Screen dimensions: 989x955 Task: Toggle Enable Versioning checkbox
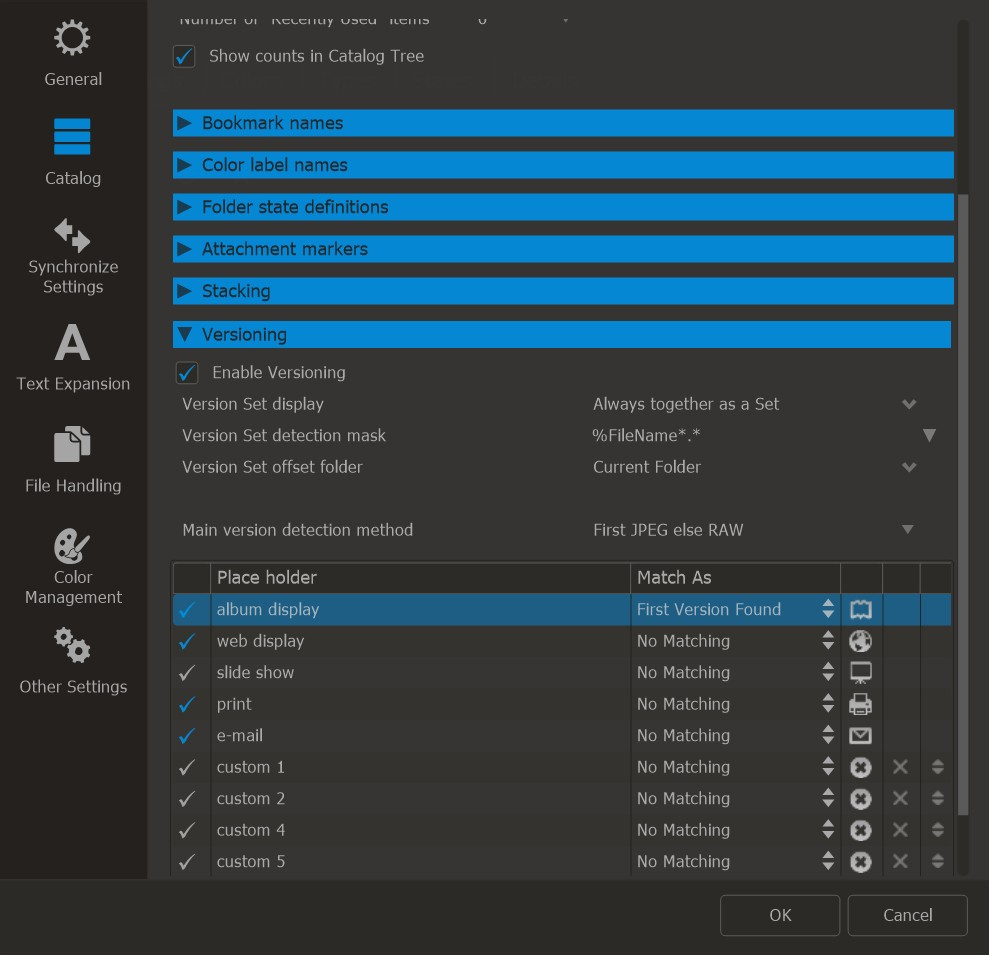click(x=187, y=373)
